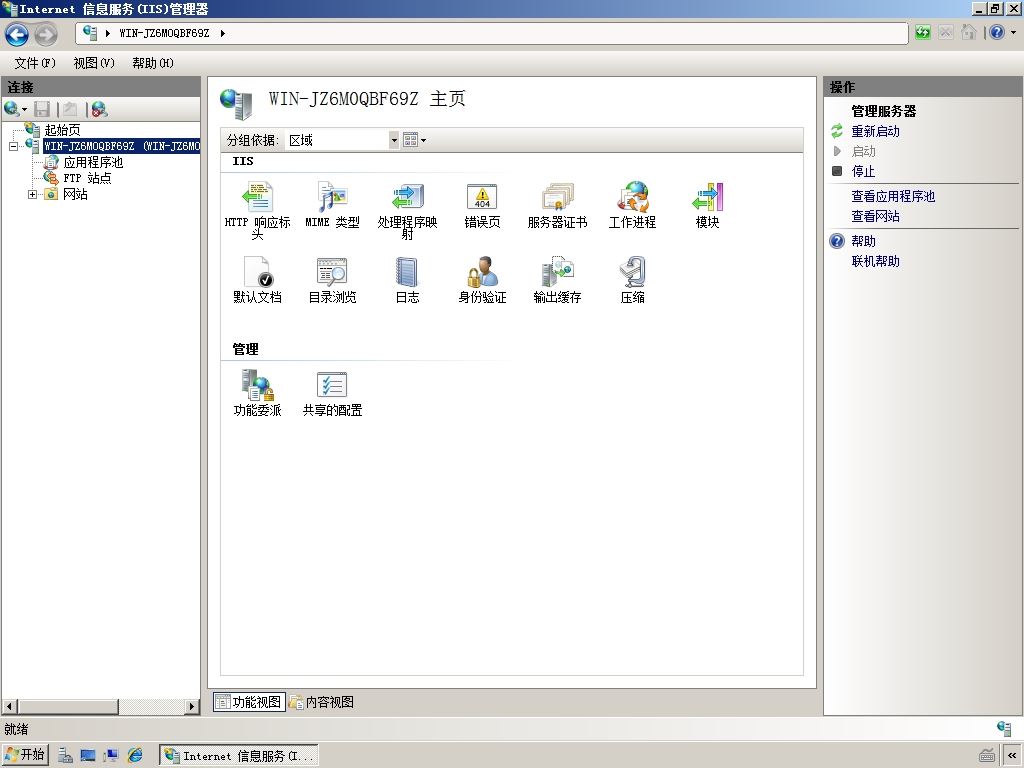Image resolution: width=1024 pixels, height=768 pixels.
Task: Click the address bar path field
Action: (492, 33)
